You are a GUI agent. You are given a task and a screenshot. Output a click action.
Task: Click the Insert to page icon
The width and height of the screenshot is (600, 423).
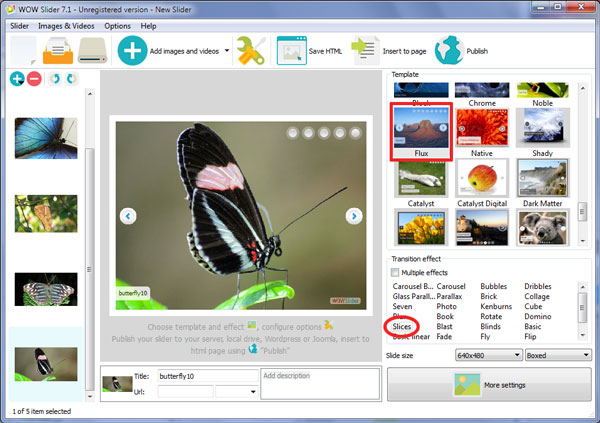tap(365, 51)
